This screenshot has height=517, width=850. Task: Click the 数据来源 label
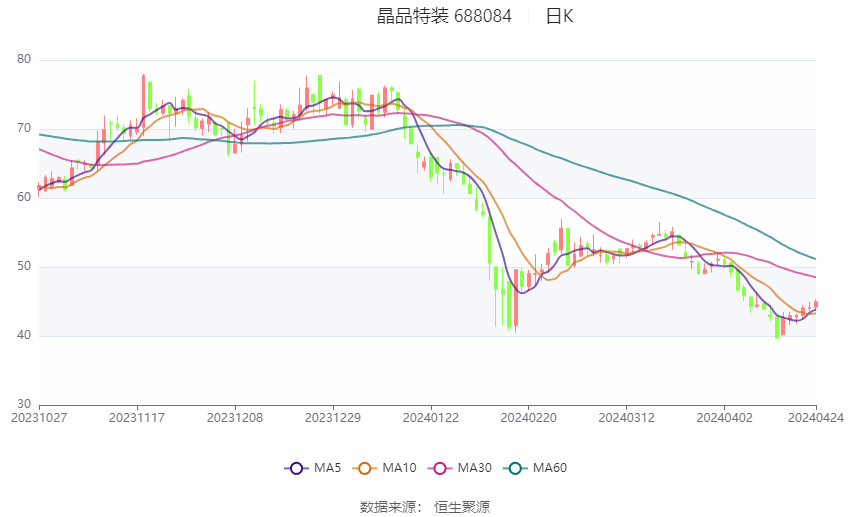[x=391, y=507]
